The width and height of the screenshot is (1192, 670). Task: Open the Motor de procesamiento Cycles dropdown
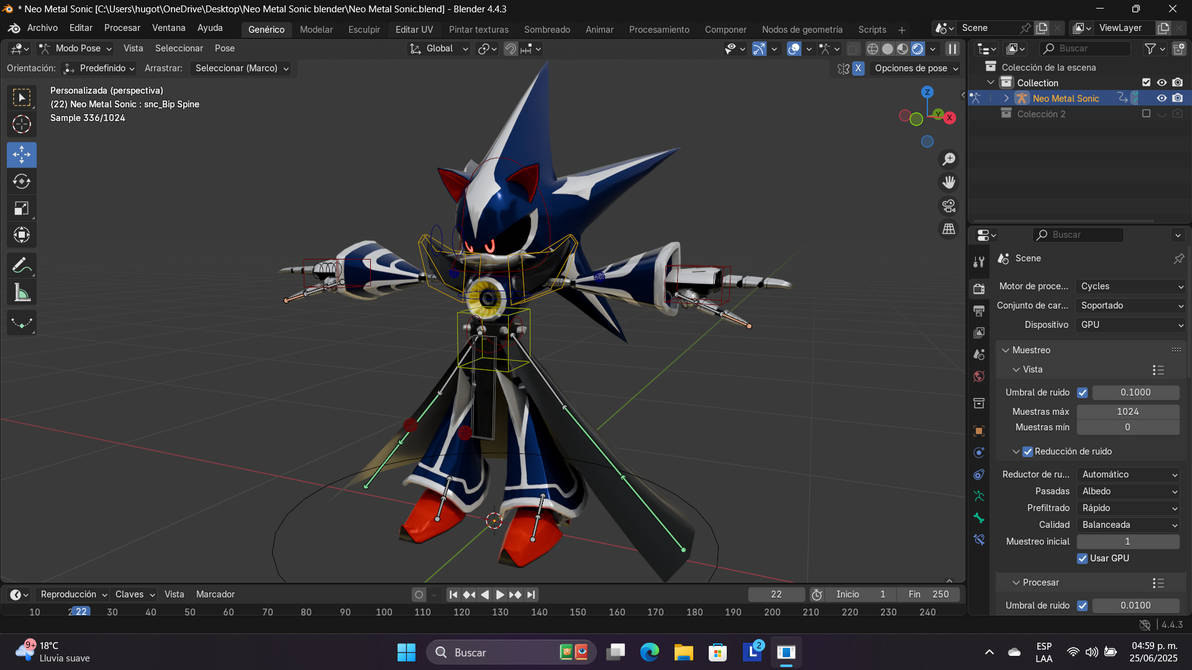[x=1131, y=287]
